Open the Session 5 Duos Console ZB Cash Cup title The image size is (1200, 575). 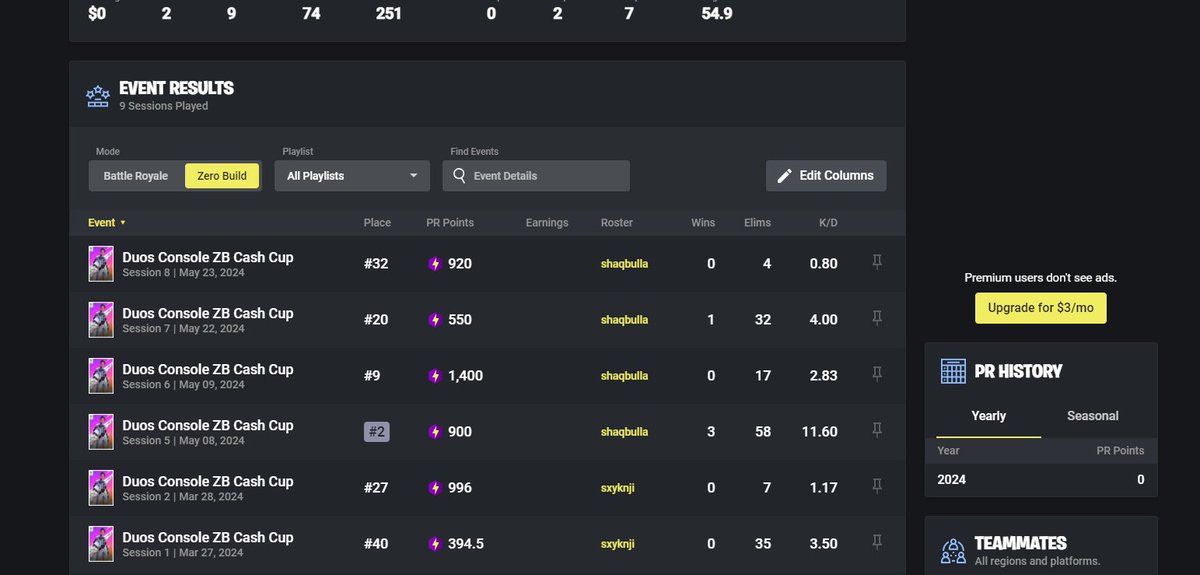point(208,425)
